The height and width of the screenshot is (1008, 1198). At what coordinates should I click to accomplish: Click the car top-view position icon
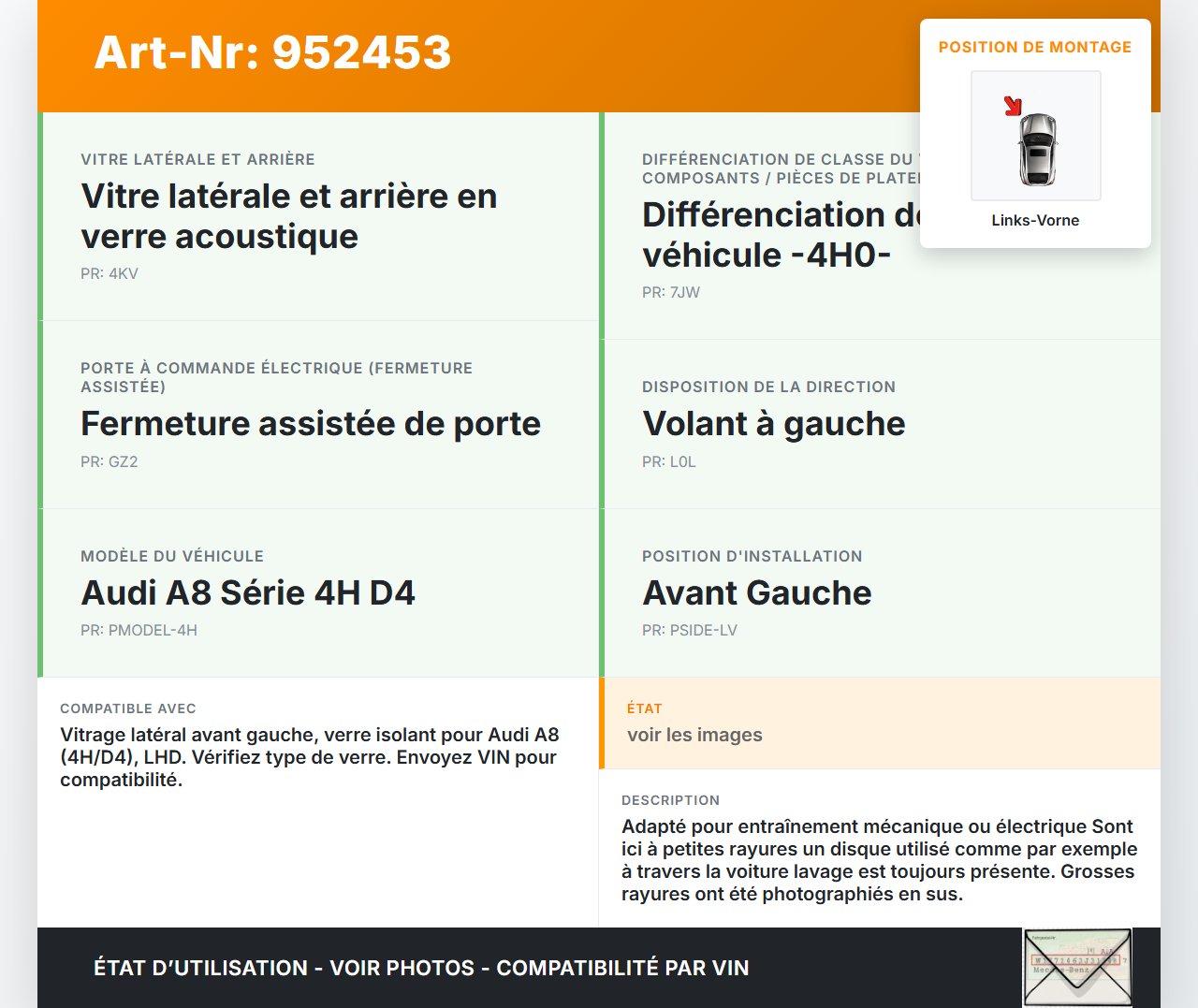click(1037, 148)
